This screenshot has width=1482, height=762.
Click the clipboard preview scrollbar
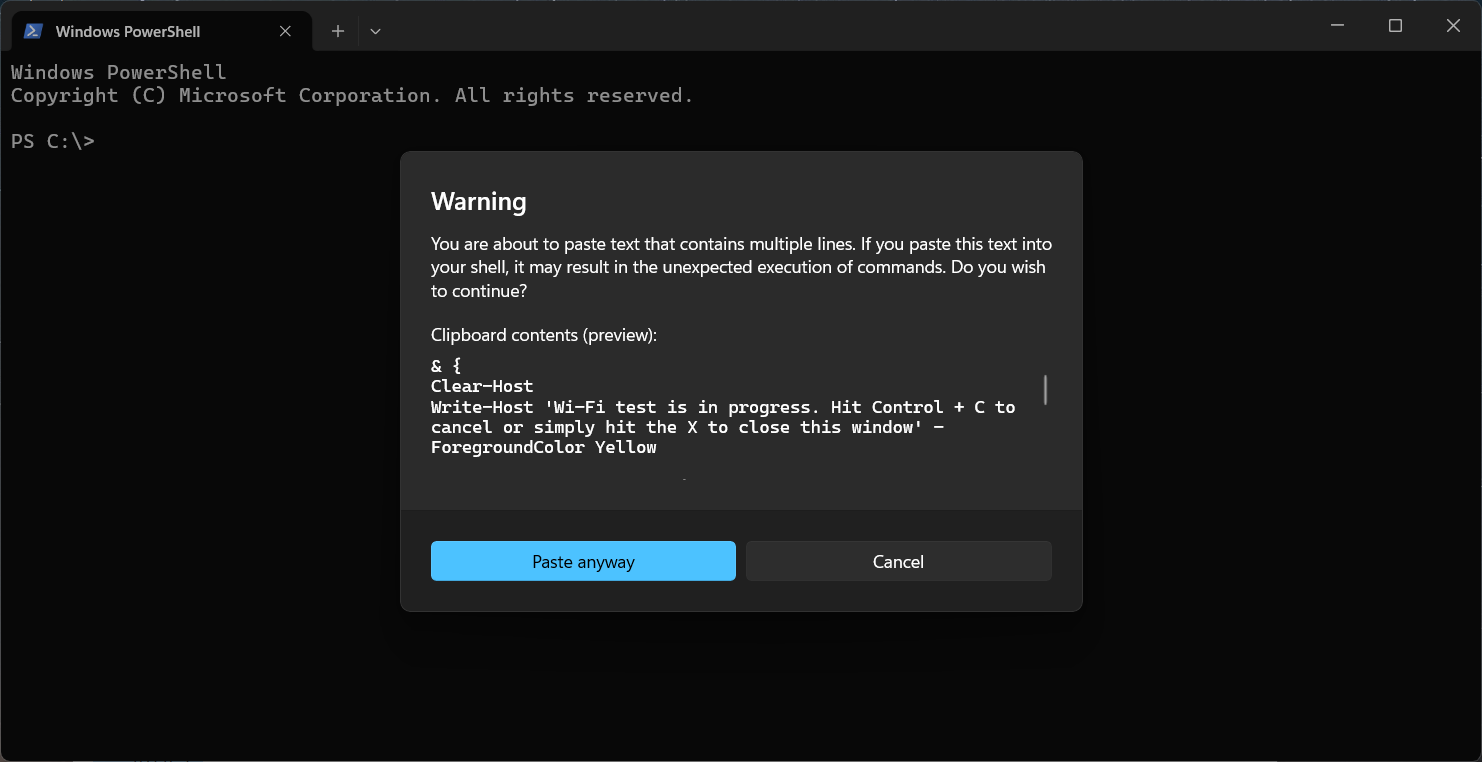(1045, 389)
